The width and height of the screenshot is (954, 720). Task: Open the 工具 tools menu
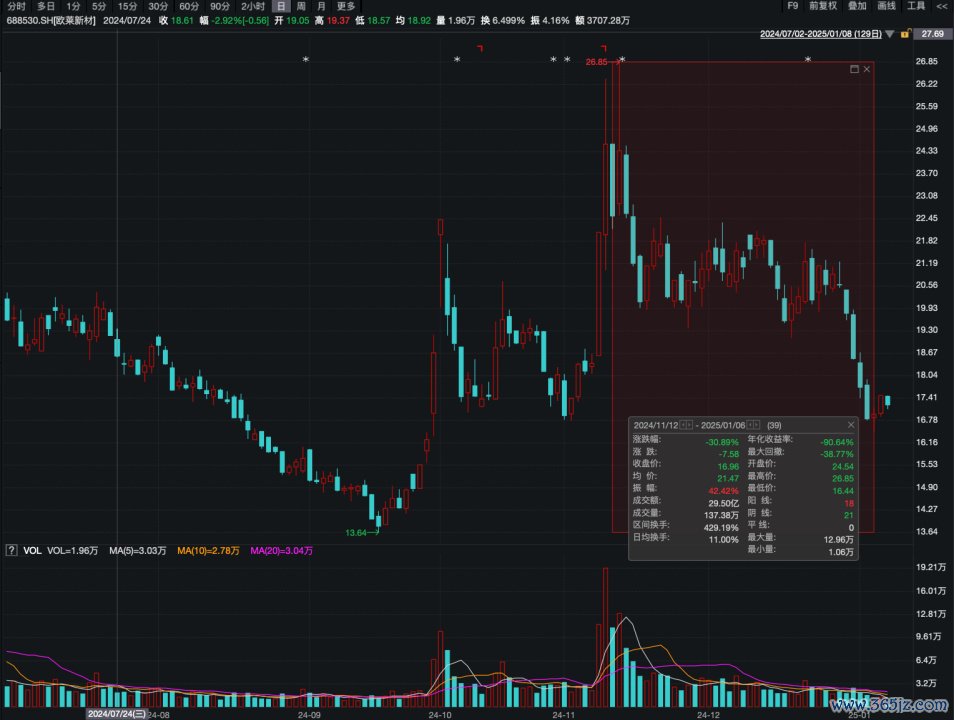(x=916, y=6)
